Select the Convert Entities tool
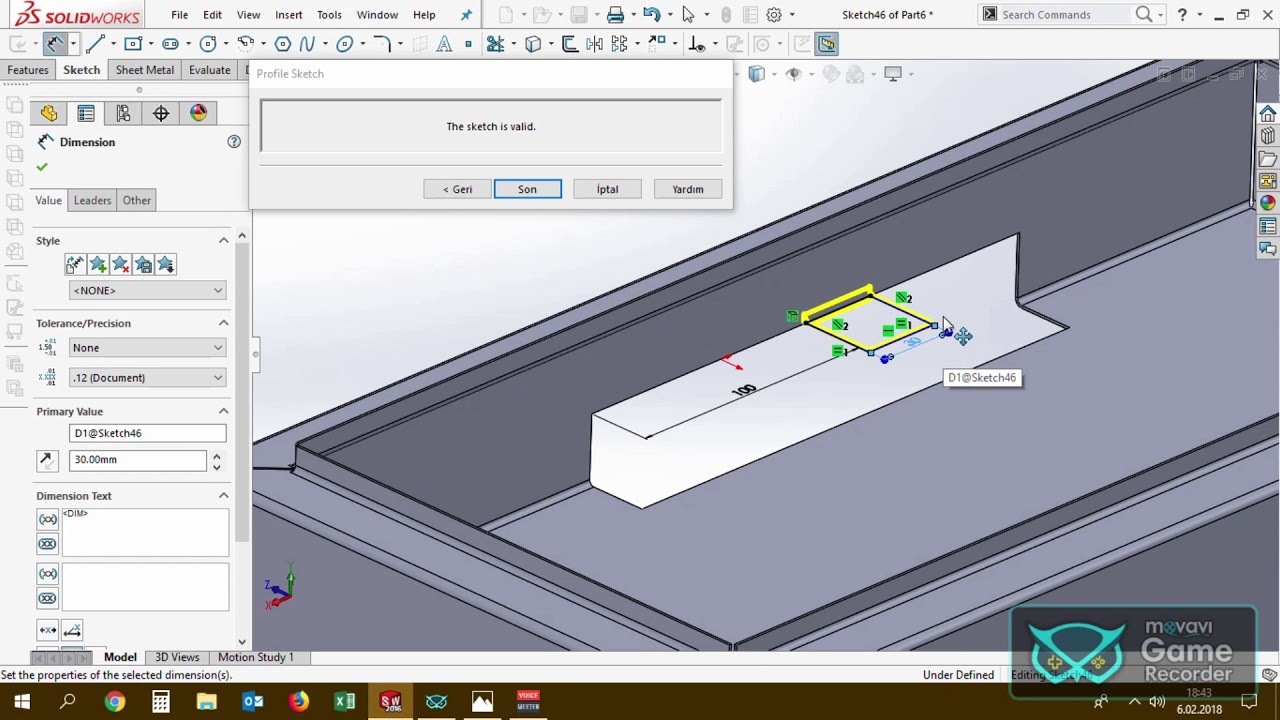1280x720 pixels. (533, 44)
